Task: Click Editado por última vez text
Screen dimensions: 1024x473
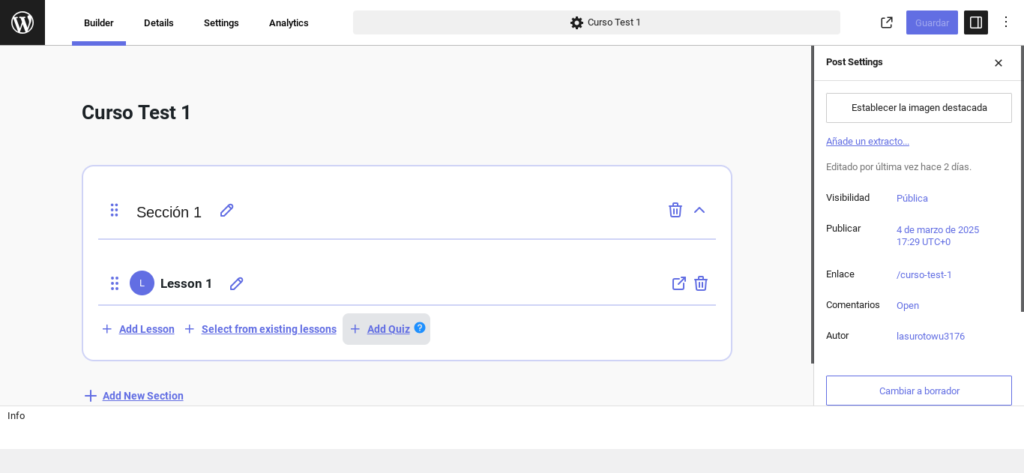Action: tap(899, 167)
